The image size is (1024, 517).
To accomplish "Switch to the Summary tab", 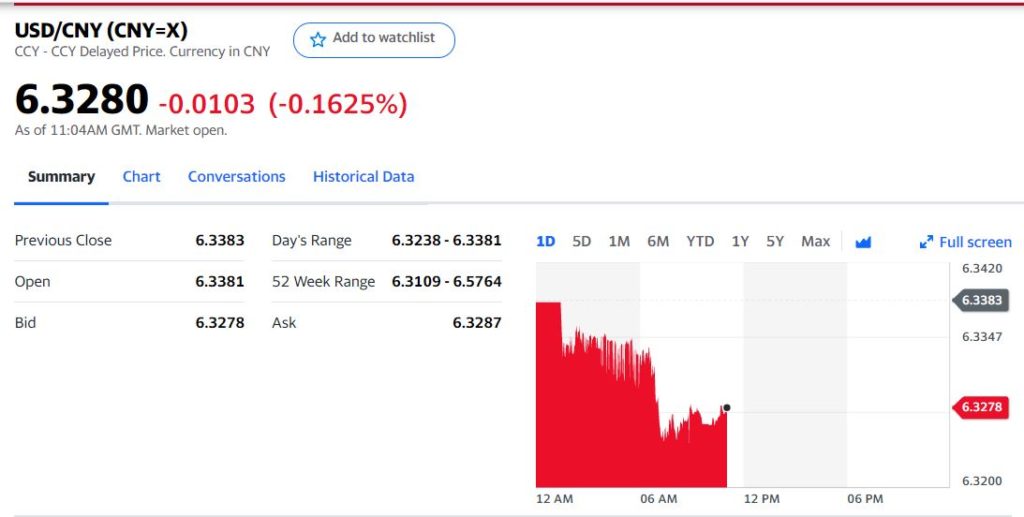I will pyautogui.click(x=61, y=177).
